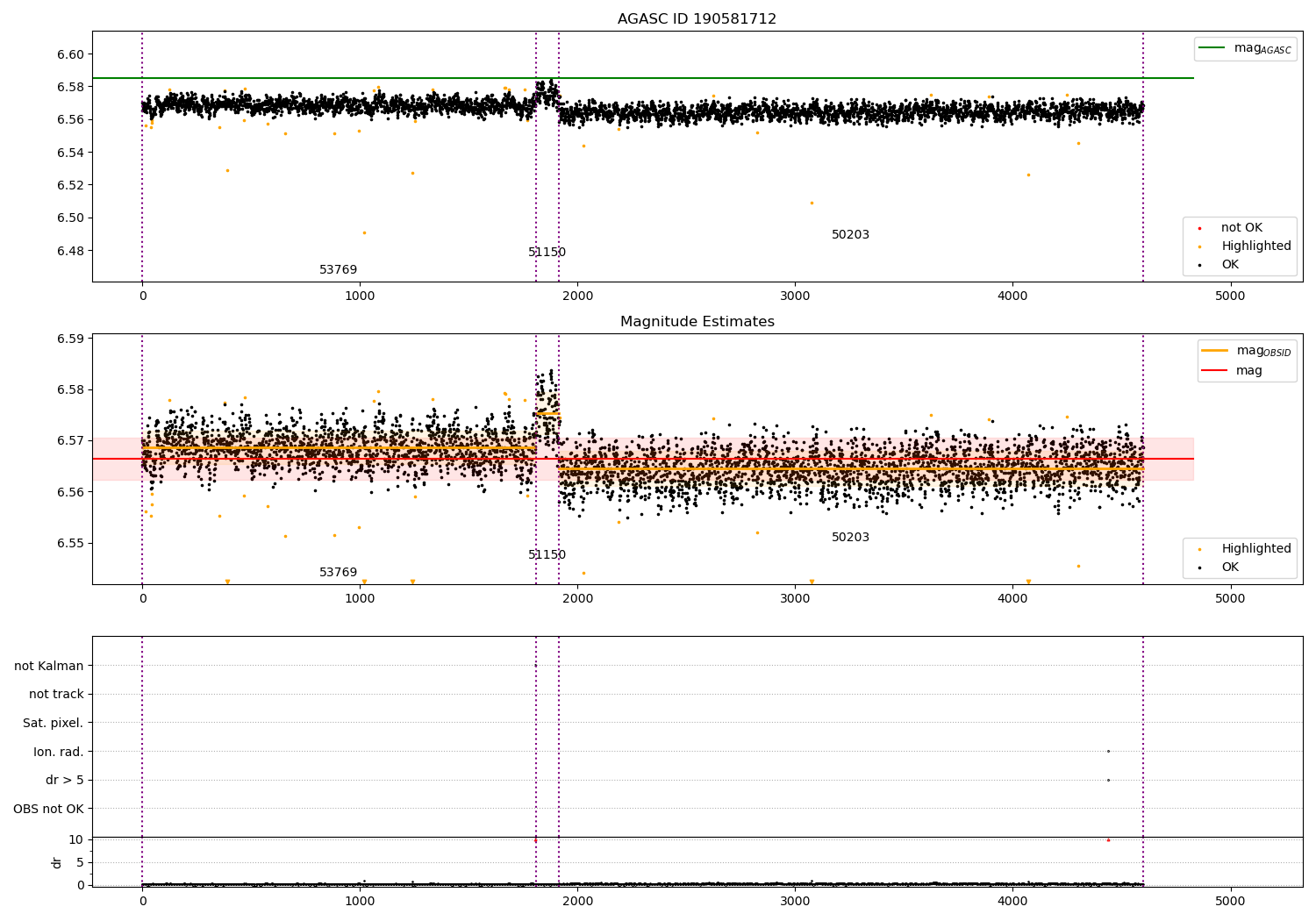
Task: Click obsid label 50203 in Magnitude Estimates plot
Action: (x=850, y=537)
